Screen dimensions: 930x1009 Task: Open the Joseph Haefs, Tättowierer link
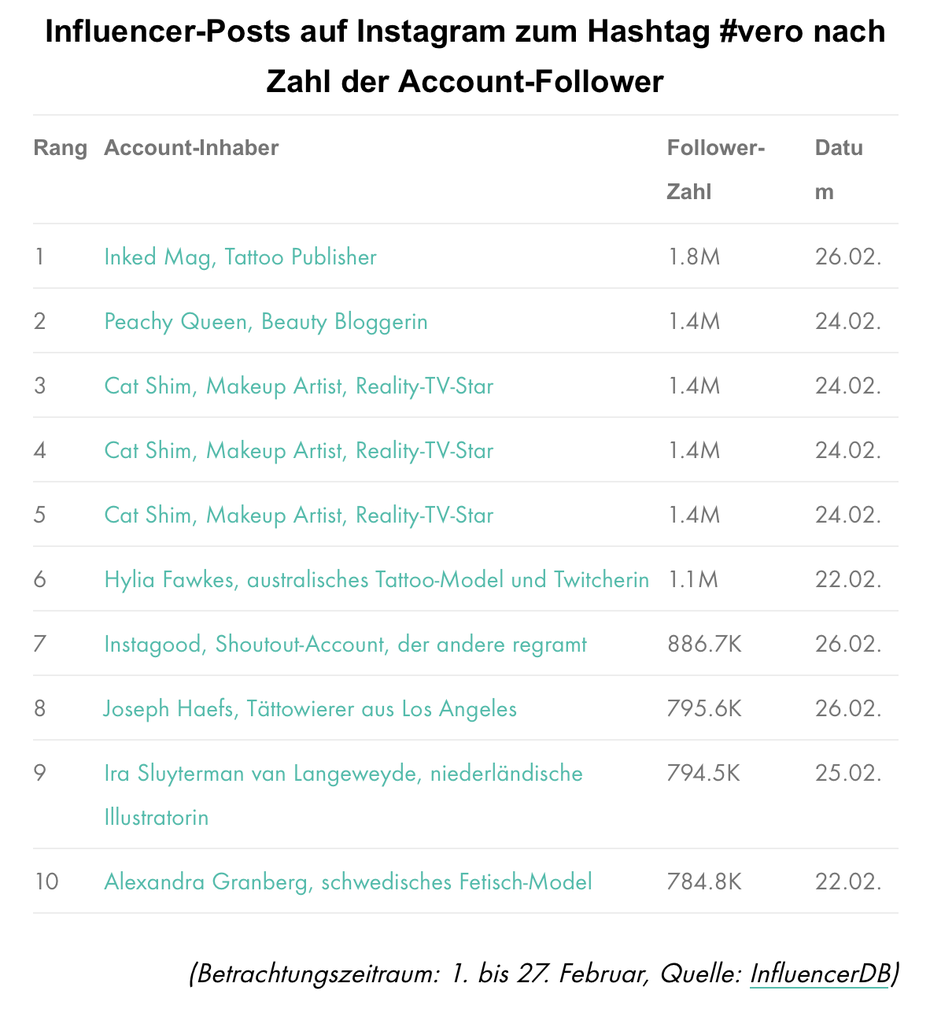310,709
